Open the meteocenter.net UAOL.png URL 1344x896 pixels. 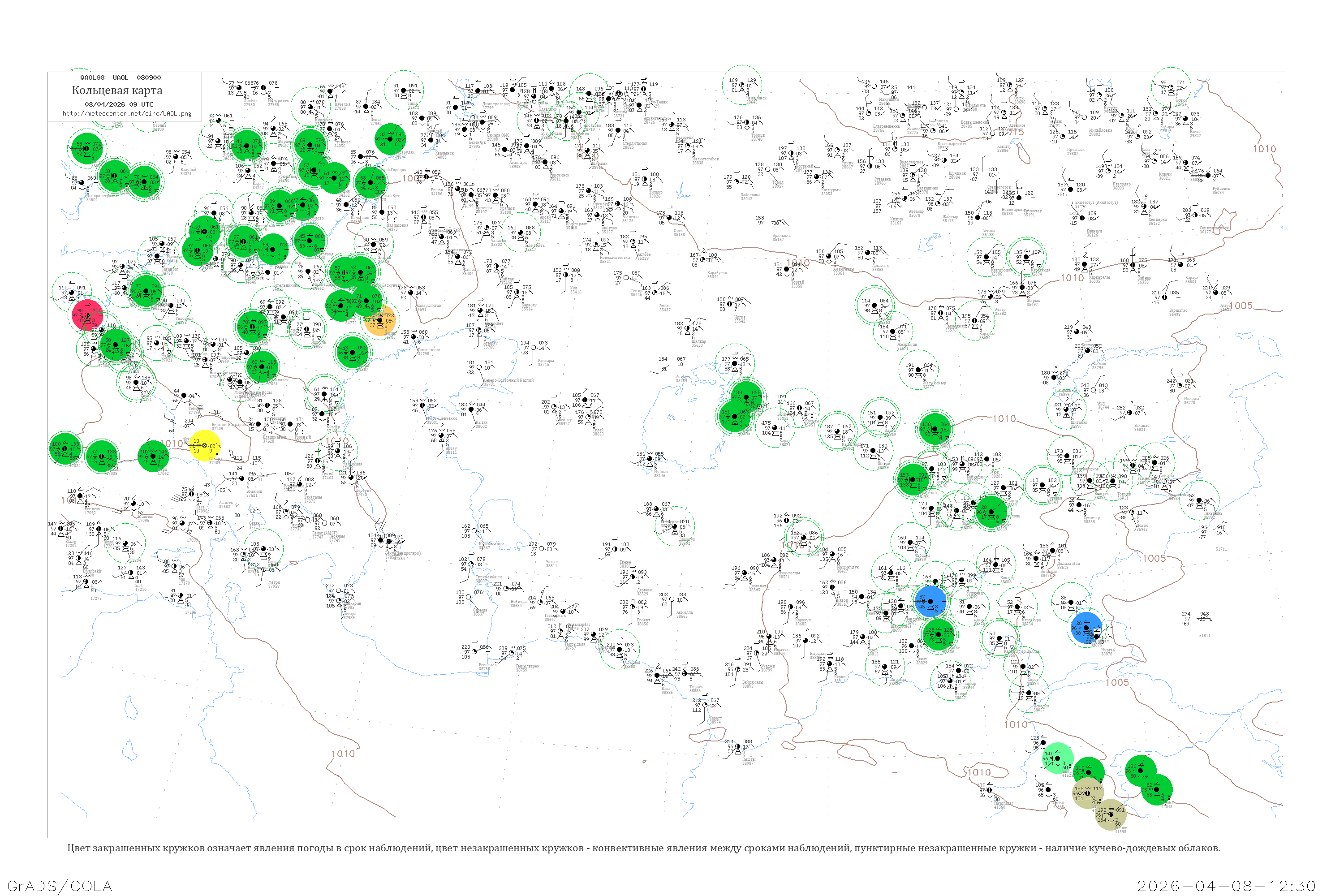(x=127, y=113)
